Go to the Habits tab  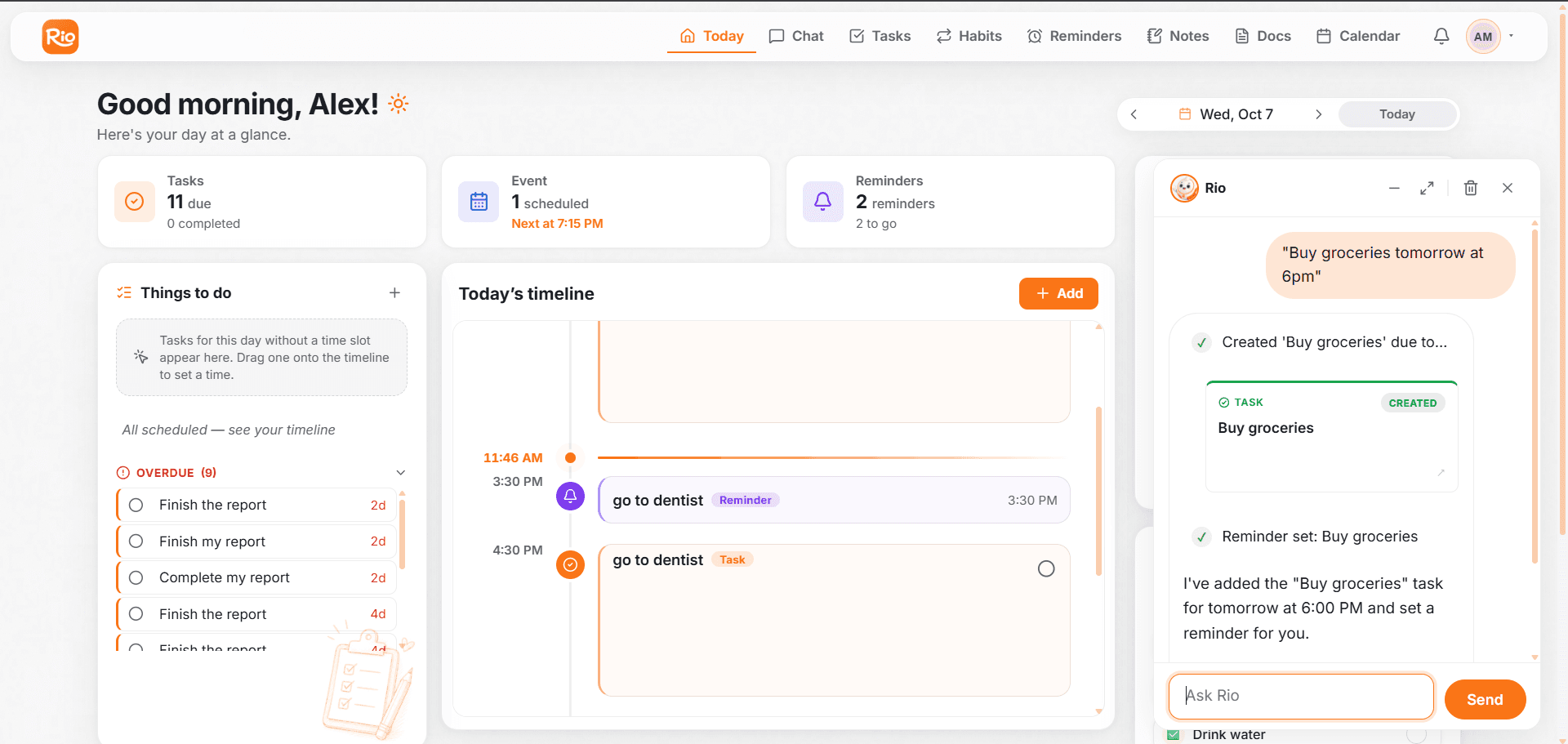coord(969,36)
